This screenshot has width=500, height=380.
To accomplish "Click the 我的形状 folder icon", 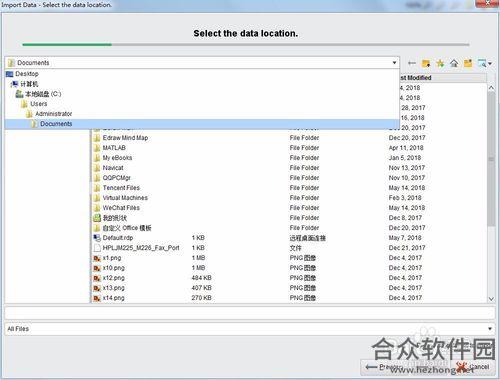I will coord(97,218).
